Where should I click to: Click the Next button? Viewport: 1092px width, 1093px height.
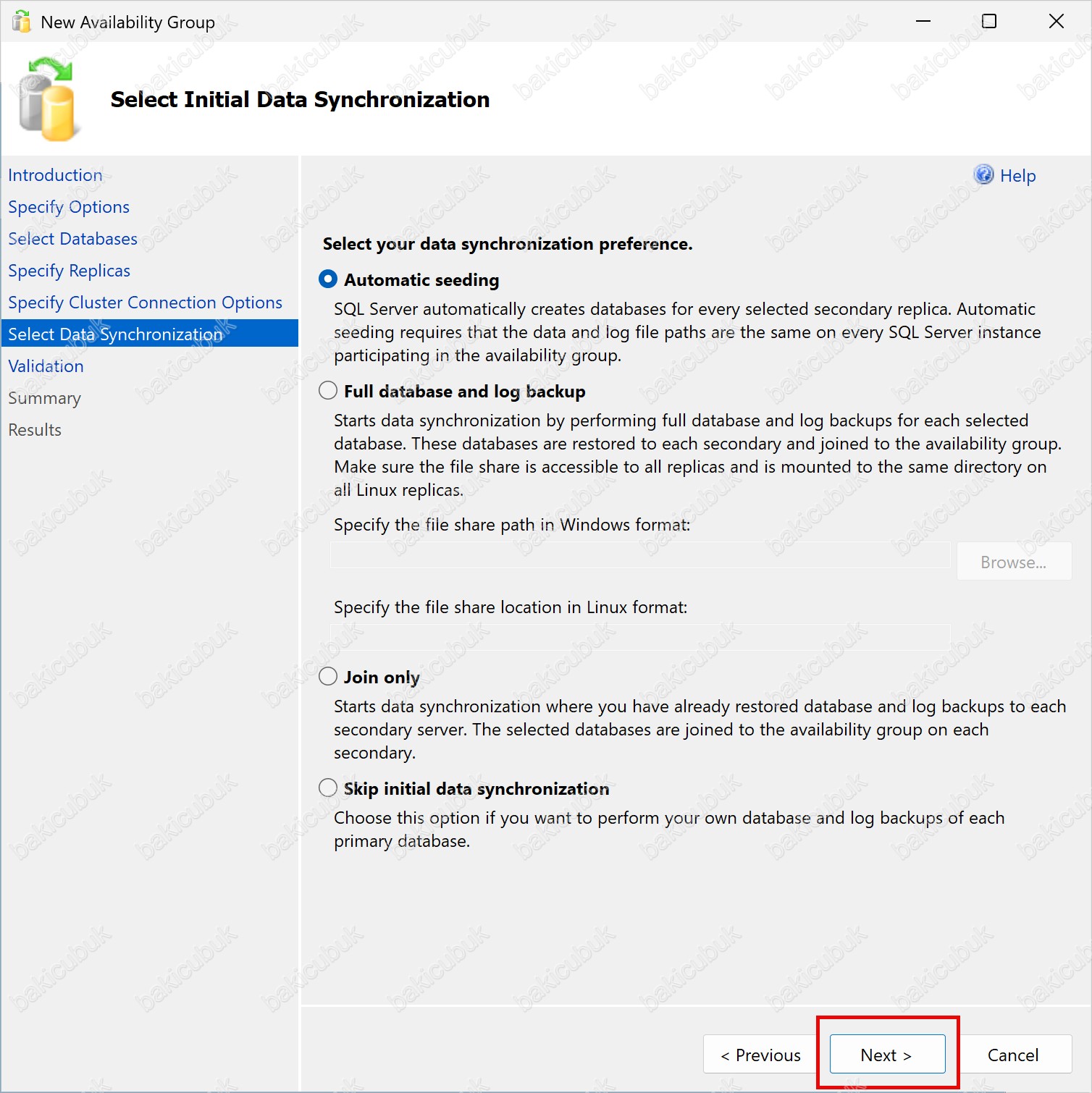pyautogui.click(x=887, y=1054)
